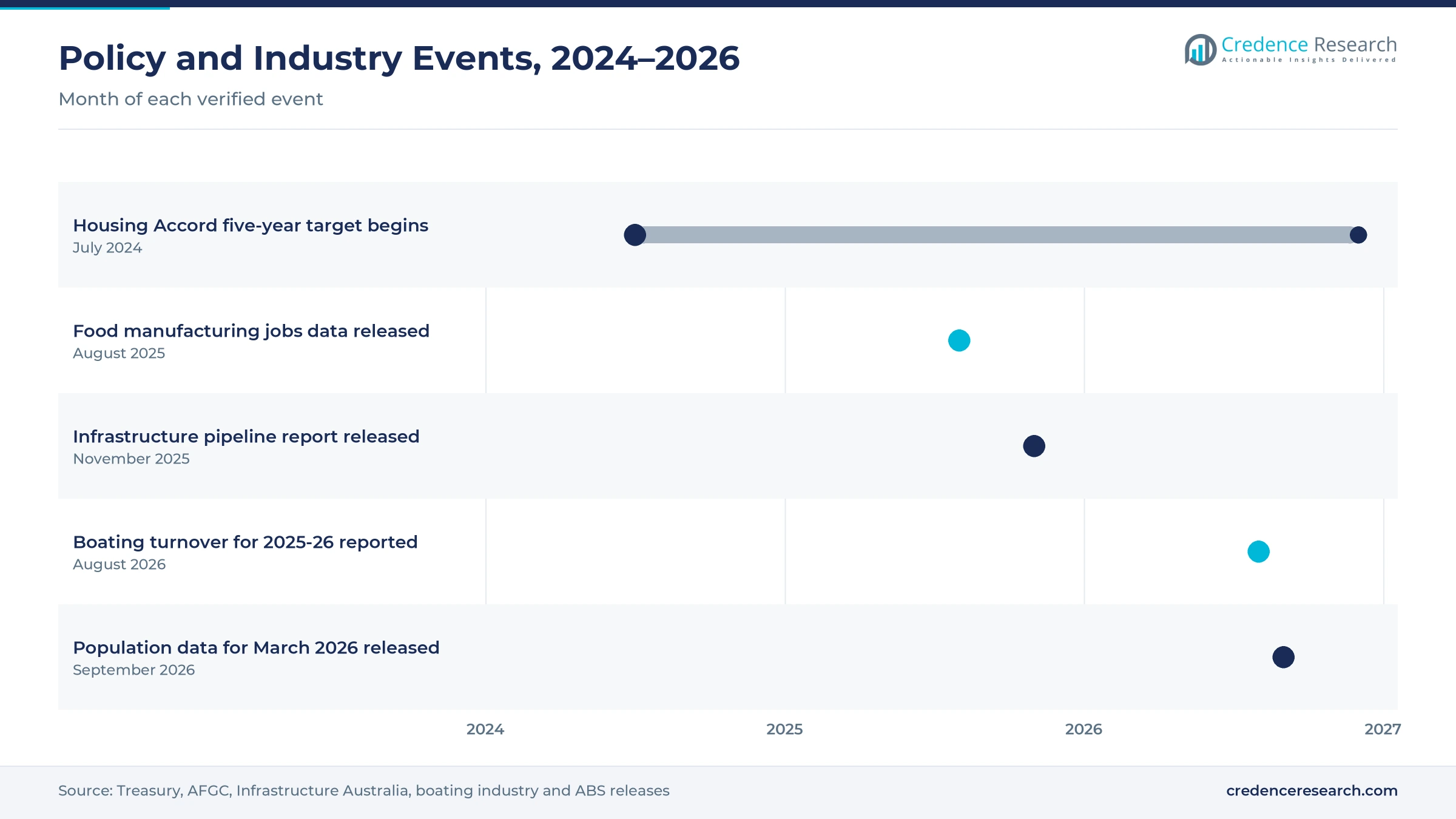This screenshot has height=819, width=1456.
Task: Select the Population data September 2026 marker
Action: tap(1283, 657)
